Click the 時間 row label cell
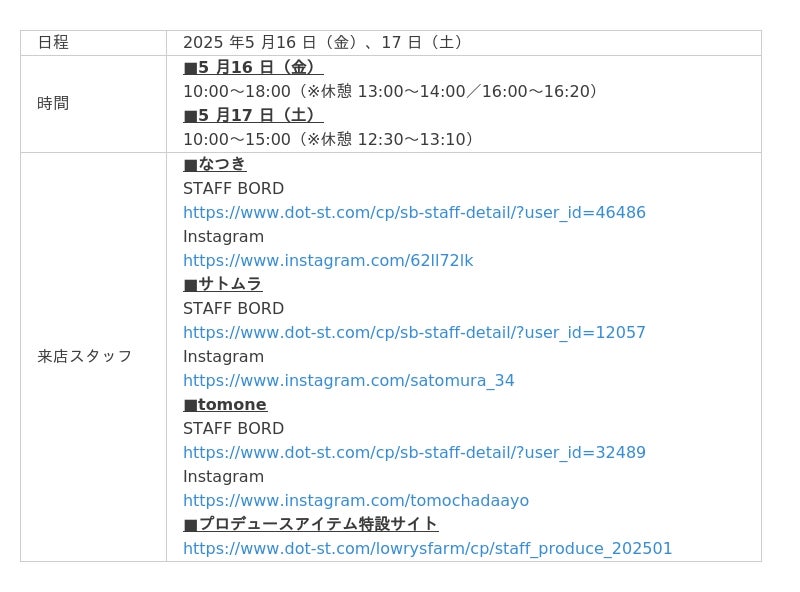The width and height of the screenshot is (800, 592). [x=93, y=104]
